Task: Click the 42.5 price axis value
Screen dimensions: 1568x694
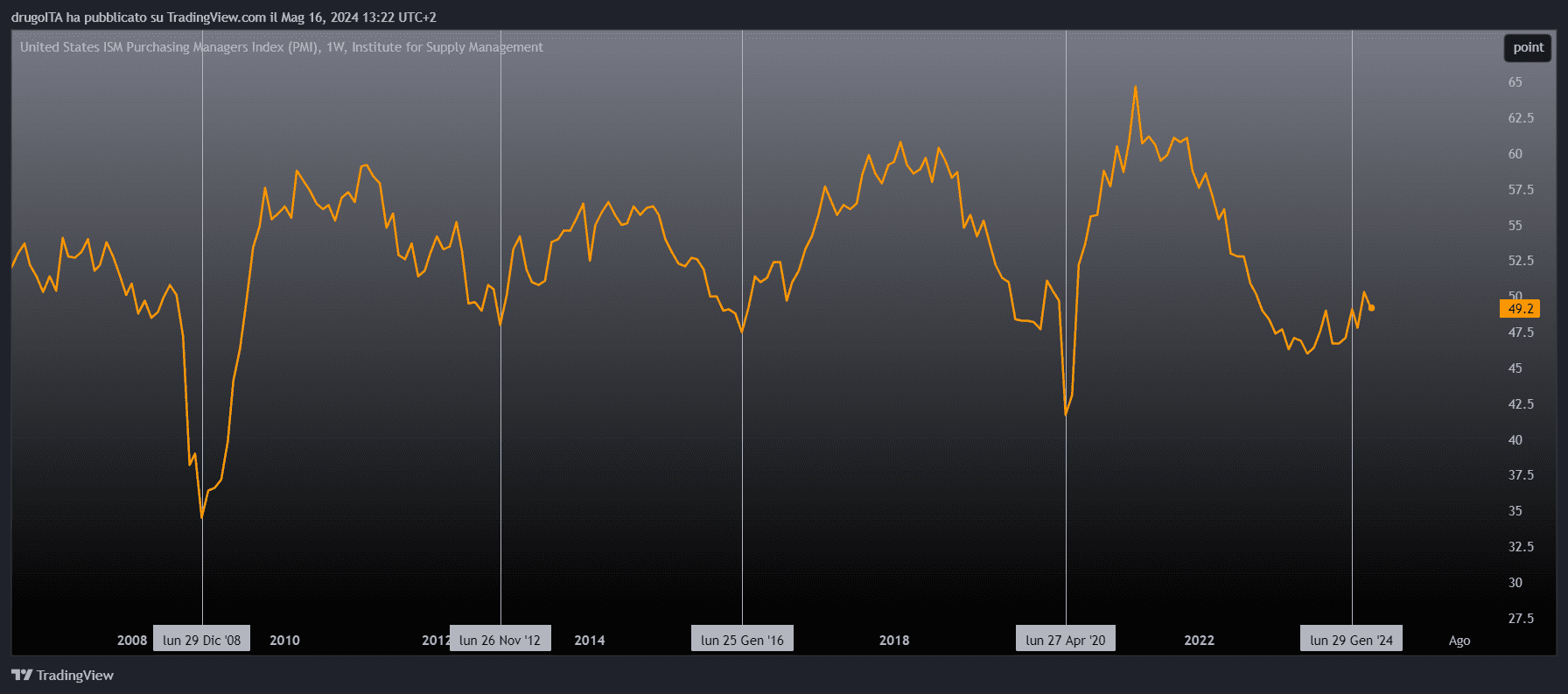Action: pyautogui.click(x=1521, y=404)
